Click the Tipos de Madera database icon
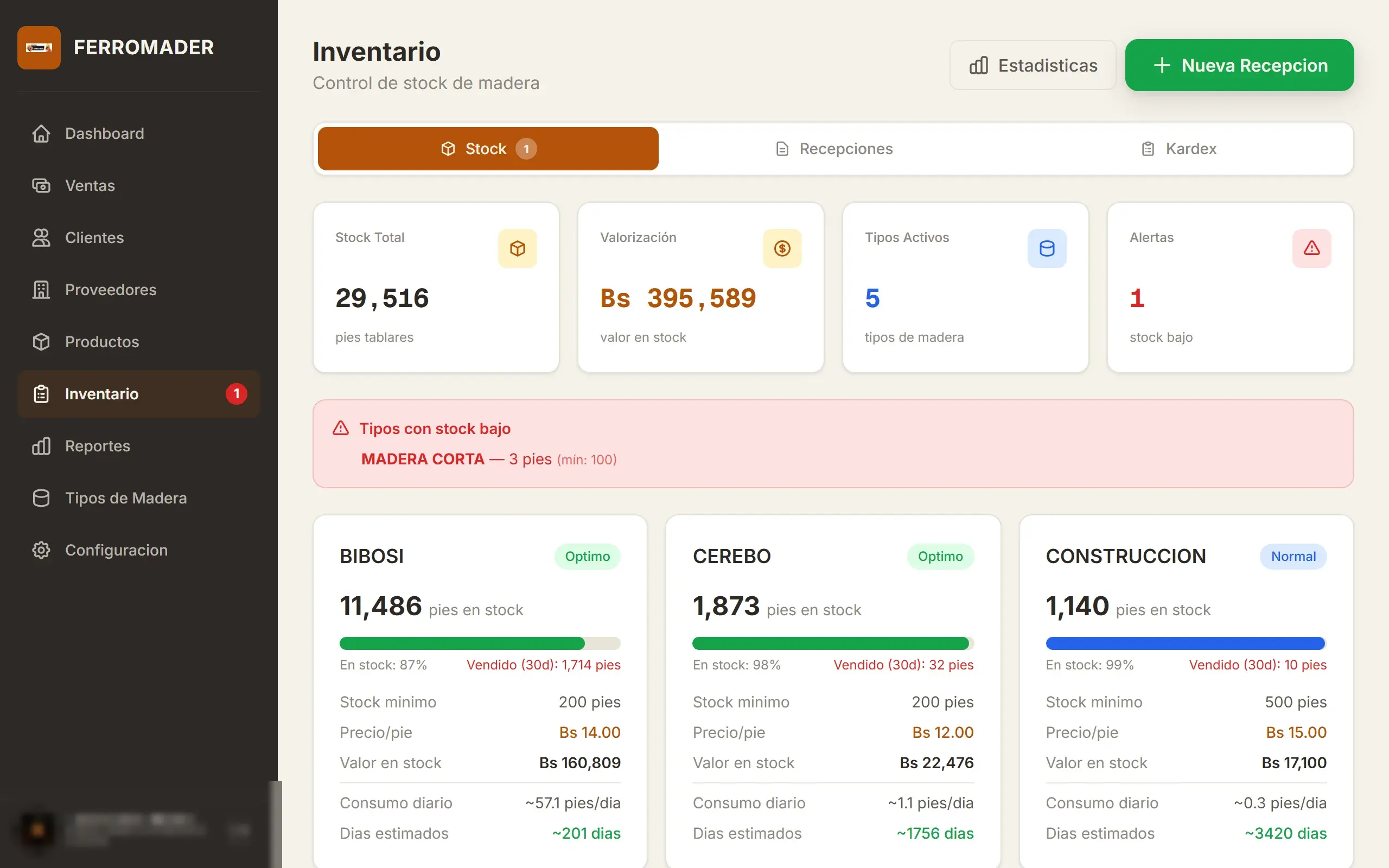This screenshot has width=1389, height=868. (41, 497)
